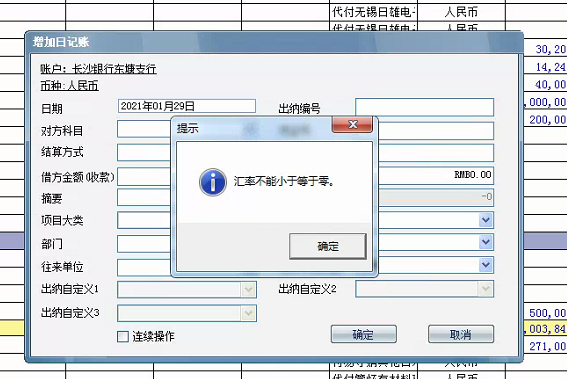The height and width of the screenshot is (379, 567).
Task: Click the 币种:人民币 label
Action: [69, 86]
